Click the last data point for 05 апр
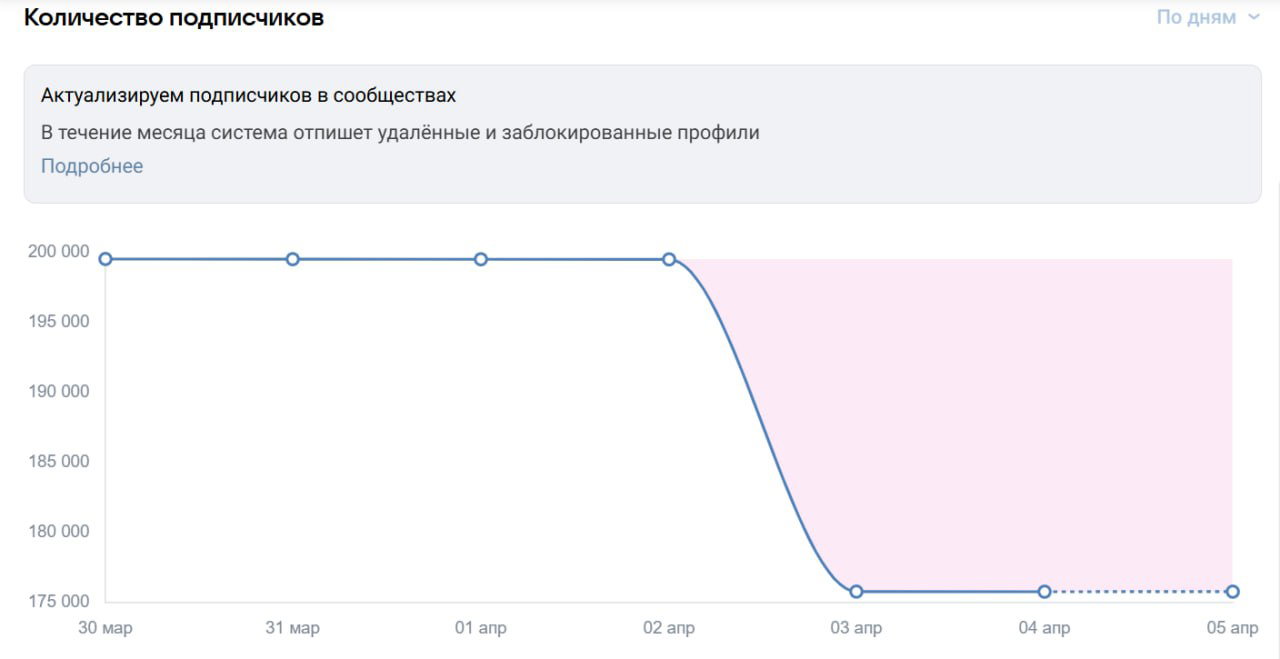 pyautogui.click(x=1232, y=591)
